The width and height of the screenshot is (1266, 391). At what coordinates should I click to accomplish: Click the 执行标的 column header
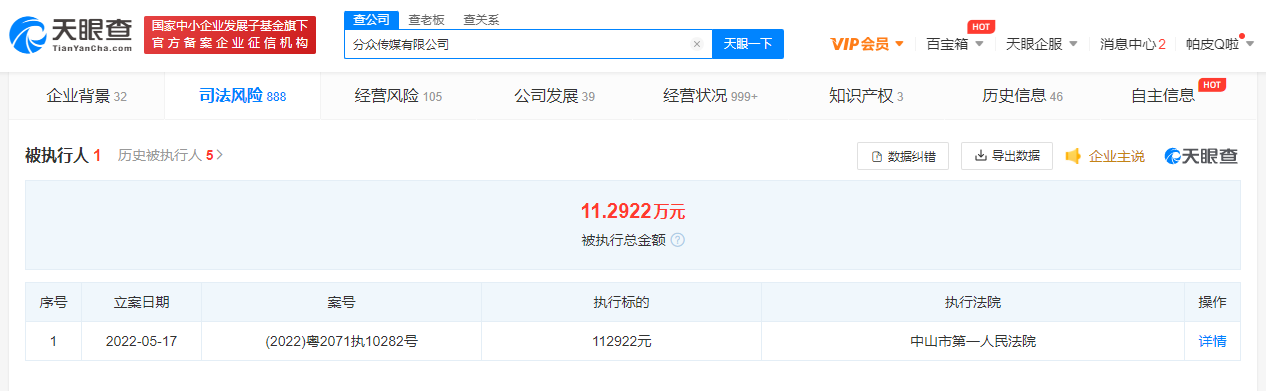pos(621,302)
